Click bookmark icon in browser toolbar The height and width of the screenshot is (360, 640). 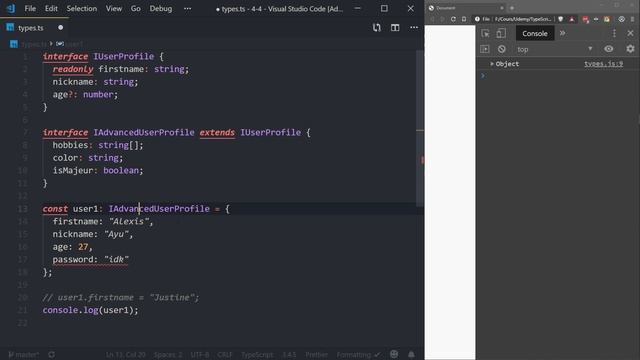coord(464,19)
